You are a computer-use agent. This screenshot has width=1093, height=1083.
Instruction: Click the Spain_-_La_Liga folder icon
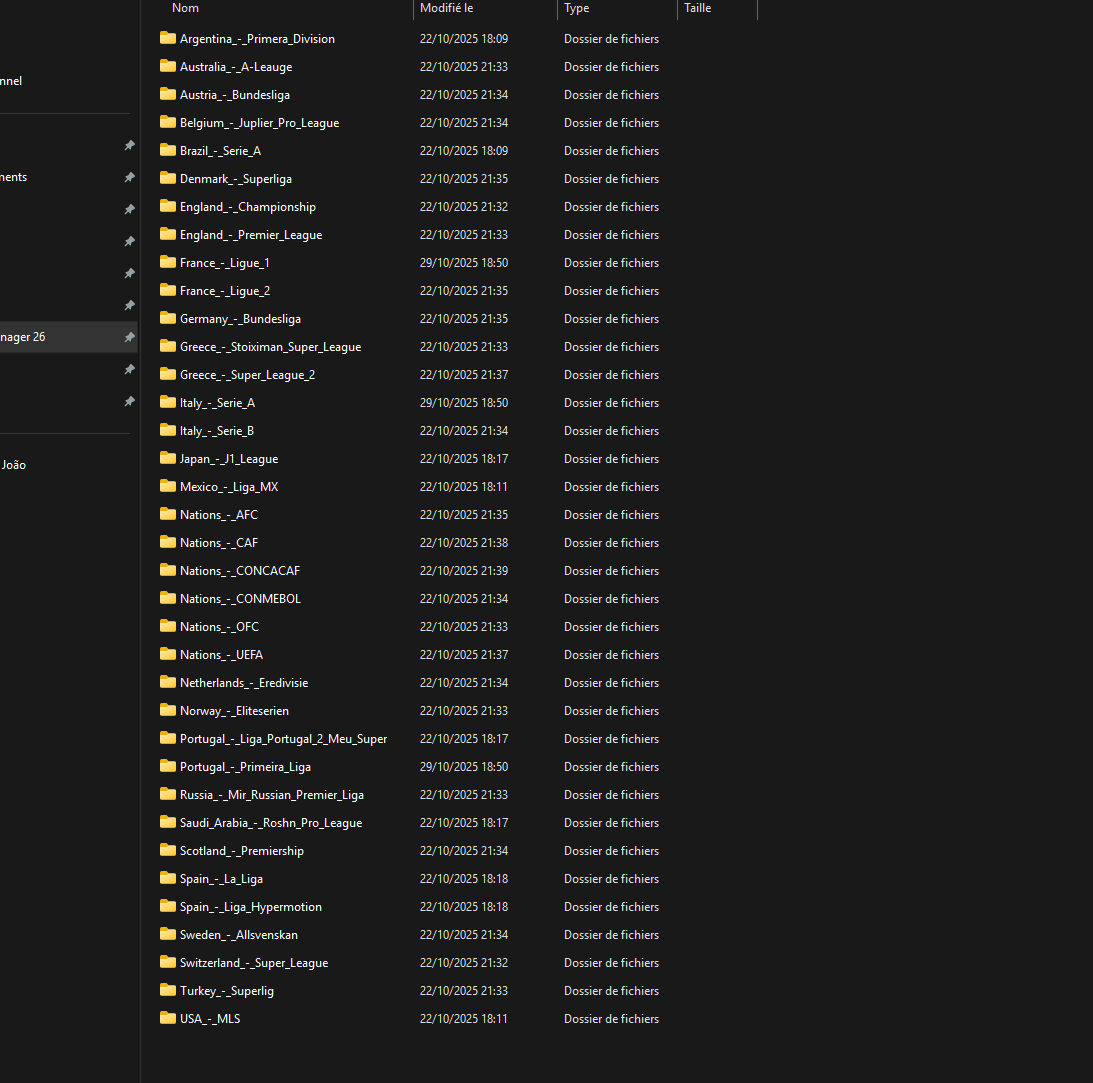[167, 878]
